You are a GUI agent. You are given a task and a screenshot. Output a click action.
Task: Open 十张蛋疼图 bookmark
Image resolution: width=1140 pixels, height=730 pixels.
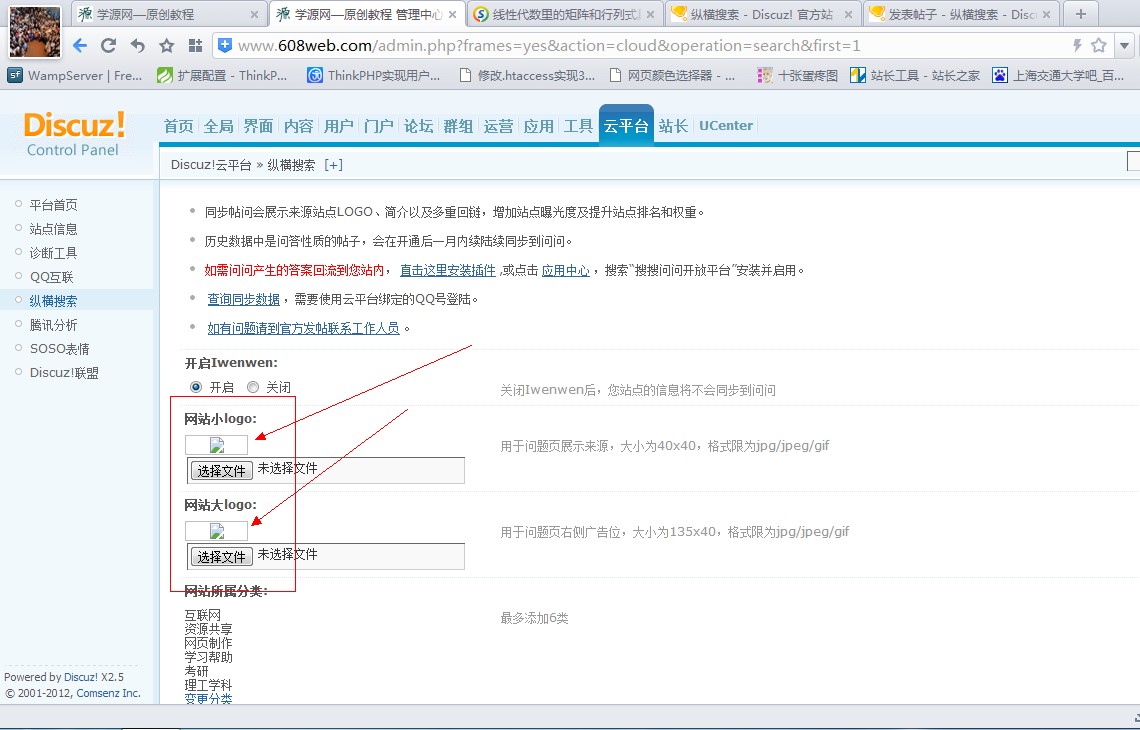798,75
